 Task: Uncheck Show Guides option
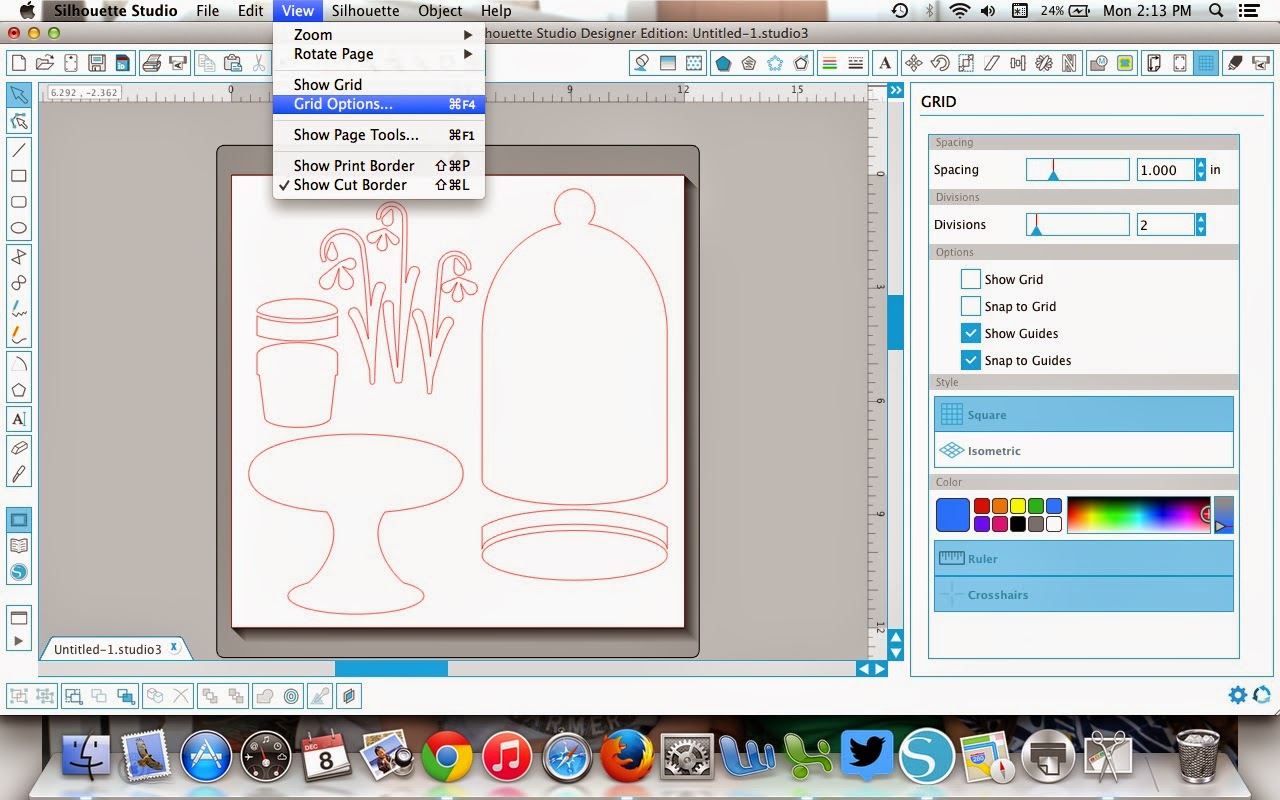pos(970,333)
